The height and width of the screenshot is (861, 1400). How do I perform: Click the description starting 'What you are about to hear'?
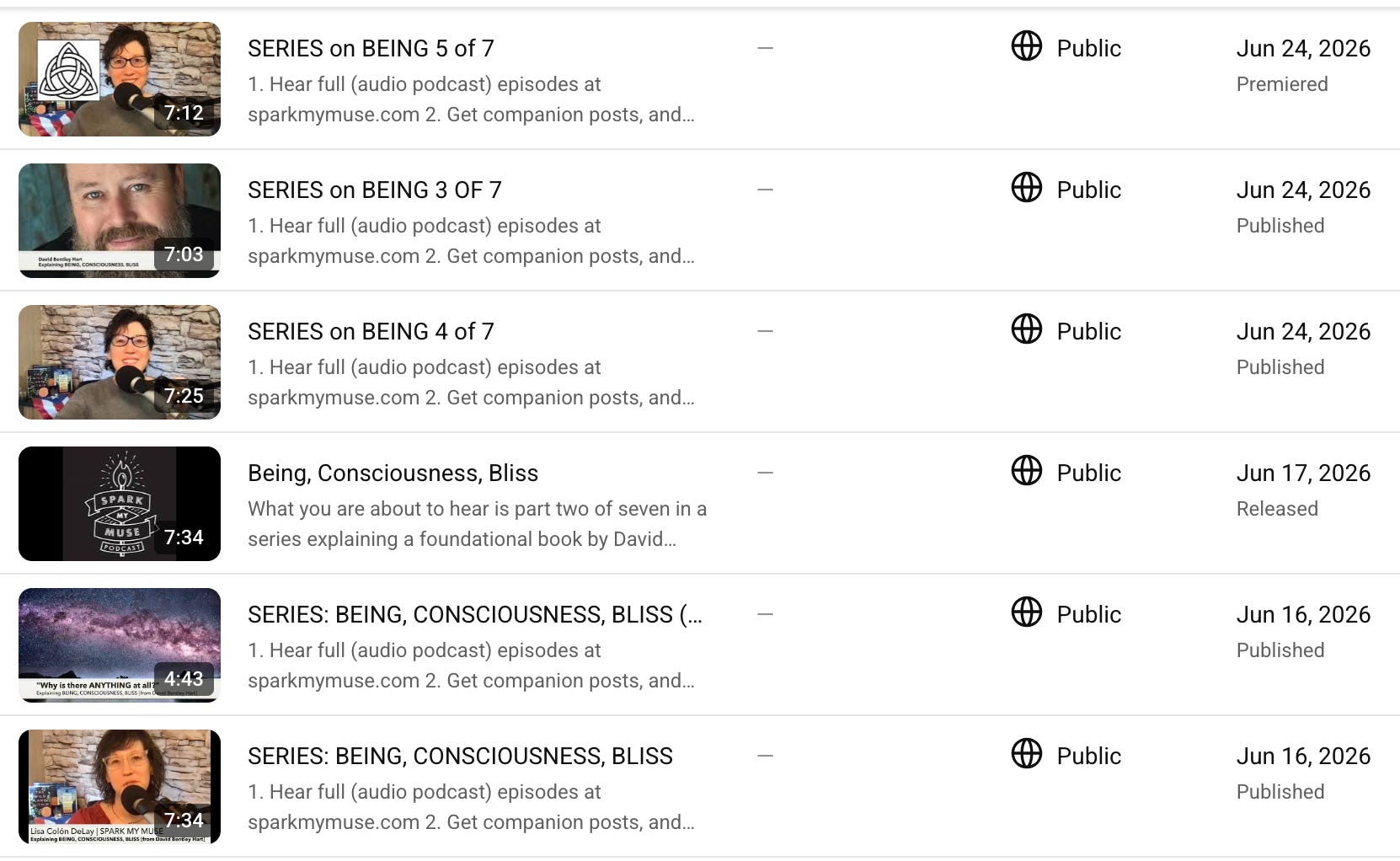pos(477,524)
